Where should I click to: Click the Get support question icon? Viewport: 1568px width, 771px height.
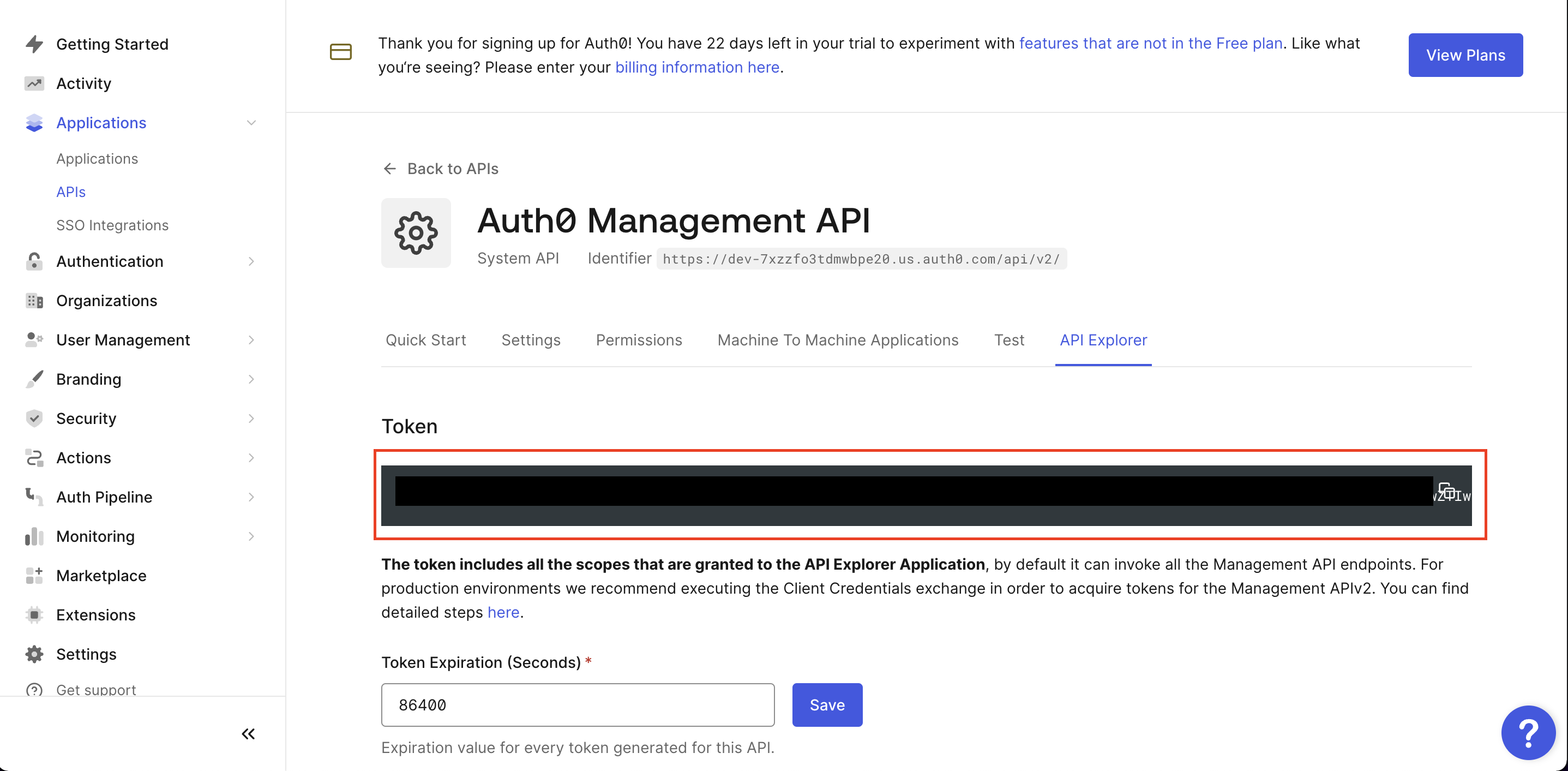coord(34,689)
